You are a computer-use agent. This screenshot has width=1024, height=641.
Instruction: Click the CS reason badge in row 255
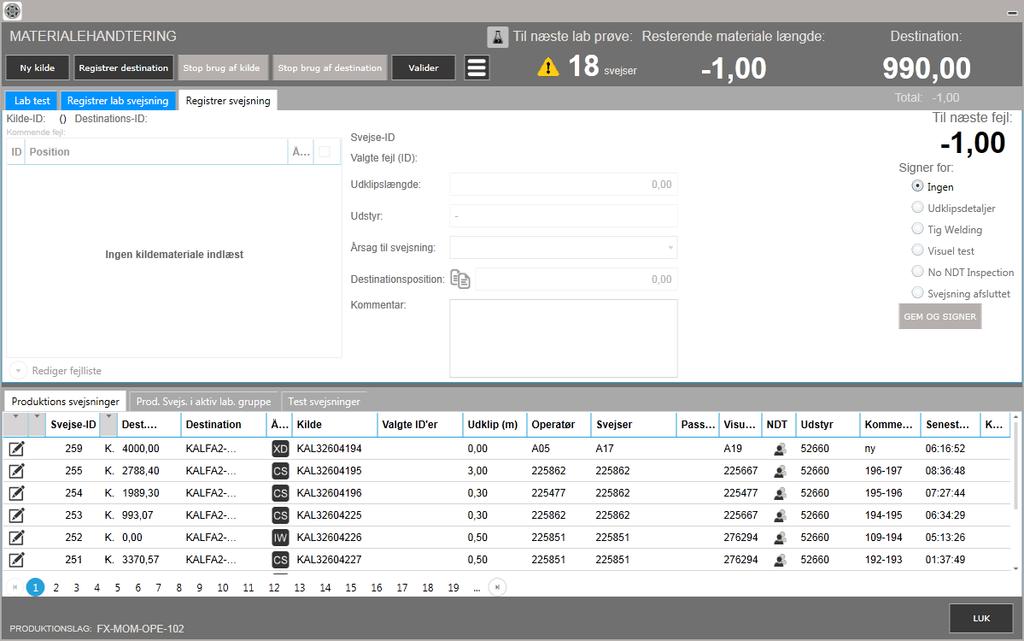click(280, 471)
